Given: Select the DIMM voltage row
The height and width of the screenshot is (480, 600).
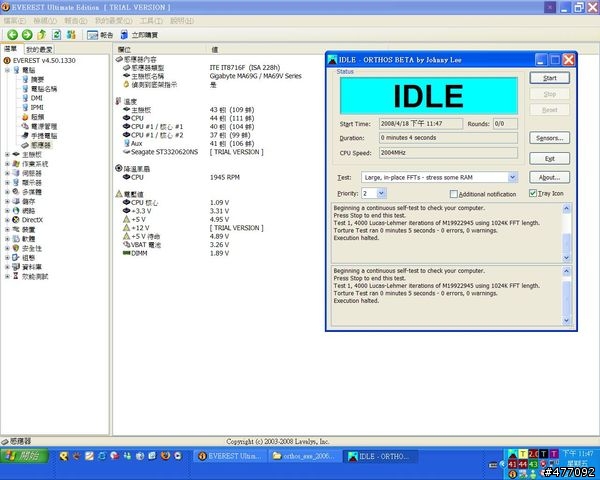Looking at the screenshot, I should (176, 253).
